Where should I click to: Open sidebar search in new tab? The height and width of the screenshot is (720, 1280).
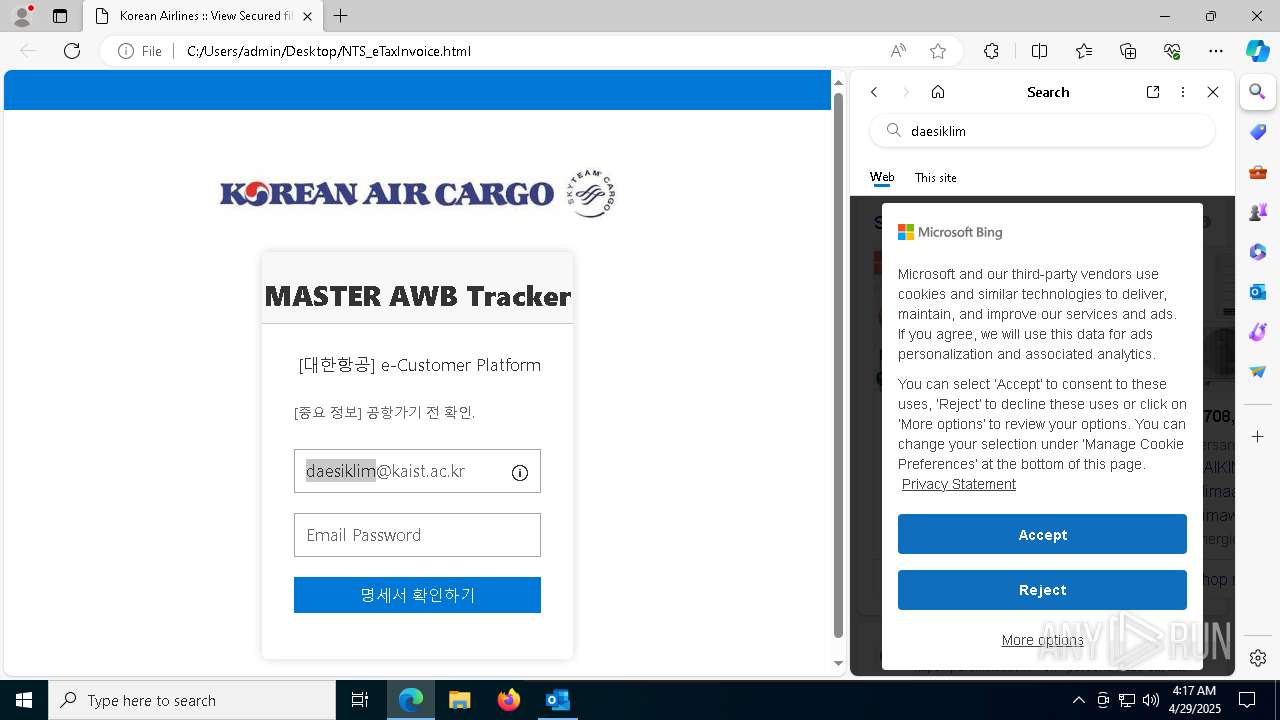coord(1153,92)
